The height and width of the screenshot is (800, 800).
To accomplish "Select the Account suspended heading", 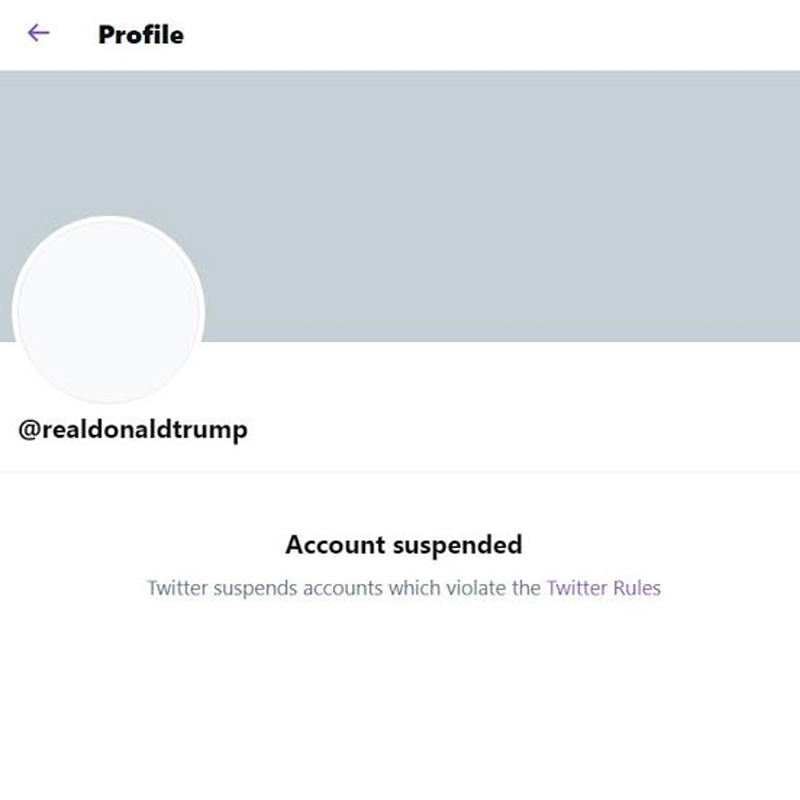I will tap(404, 544).
